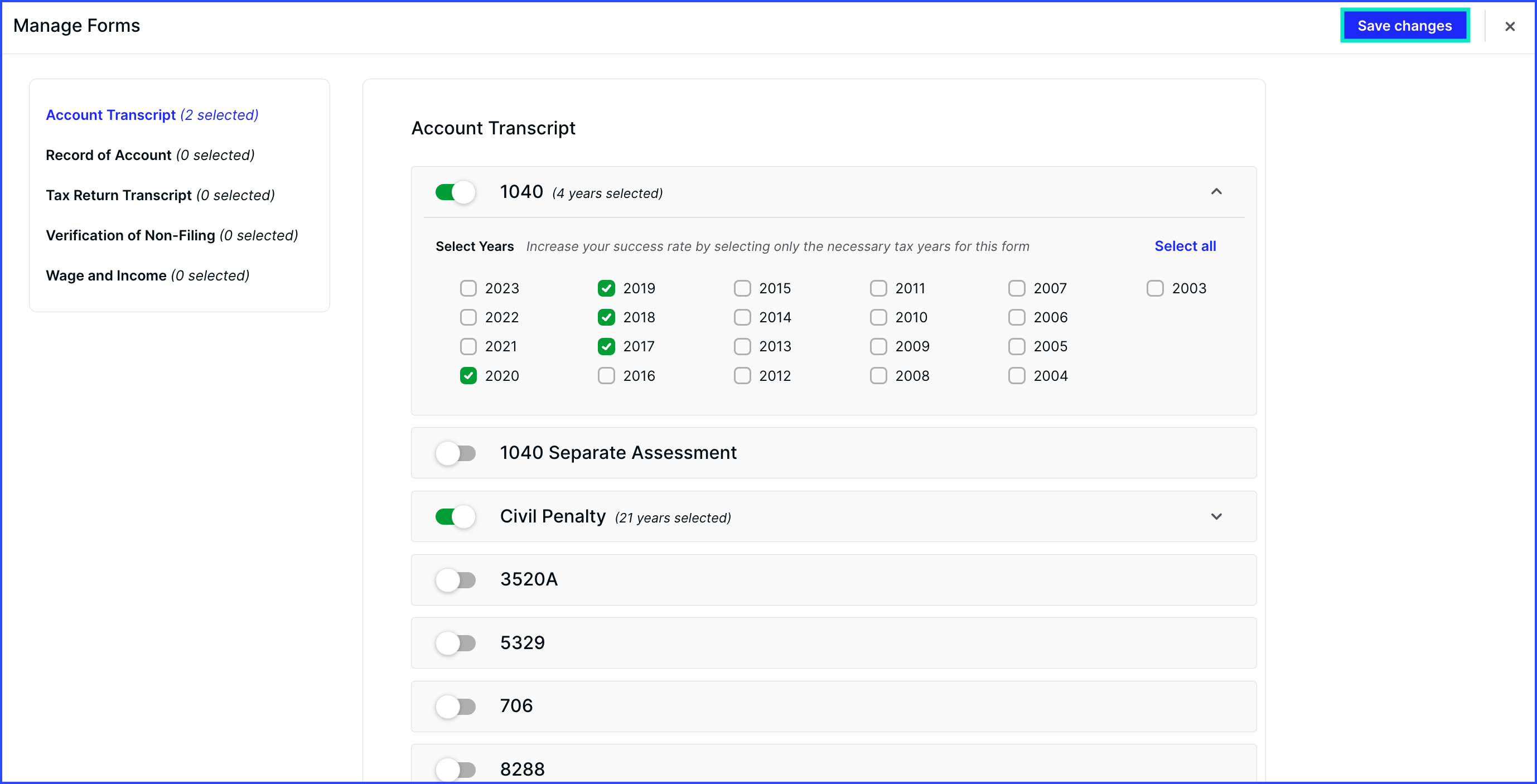1537x784 pixels.
Task: Check the 2015 year checkbox
Action: pos(742,288)
